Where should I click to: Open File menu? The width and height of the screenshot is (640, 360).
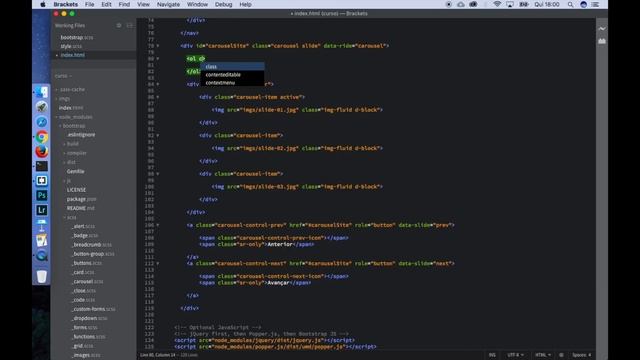coord(89,4)
